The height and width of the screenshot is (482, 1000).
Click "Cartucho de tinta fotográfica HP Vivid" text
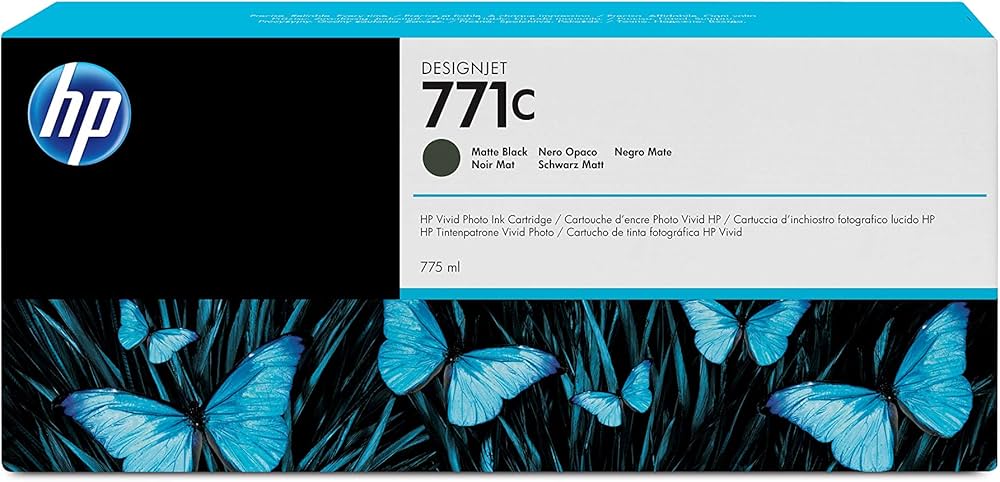tap(653, 233)
